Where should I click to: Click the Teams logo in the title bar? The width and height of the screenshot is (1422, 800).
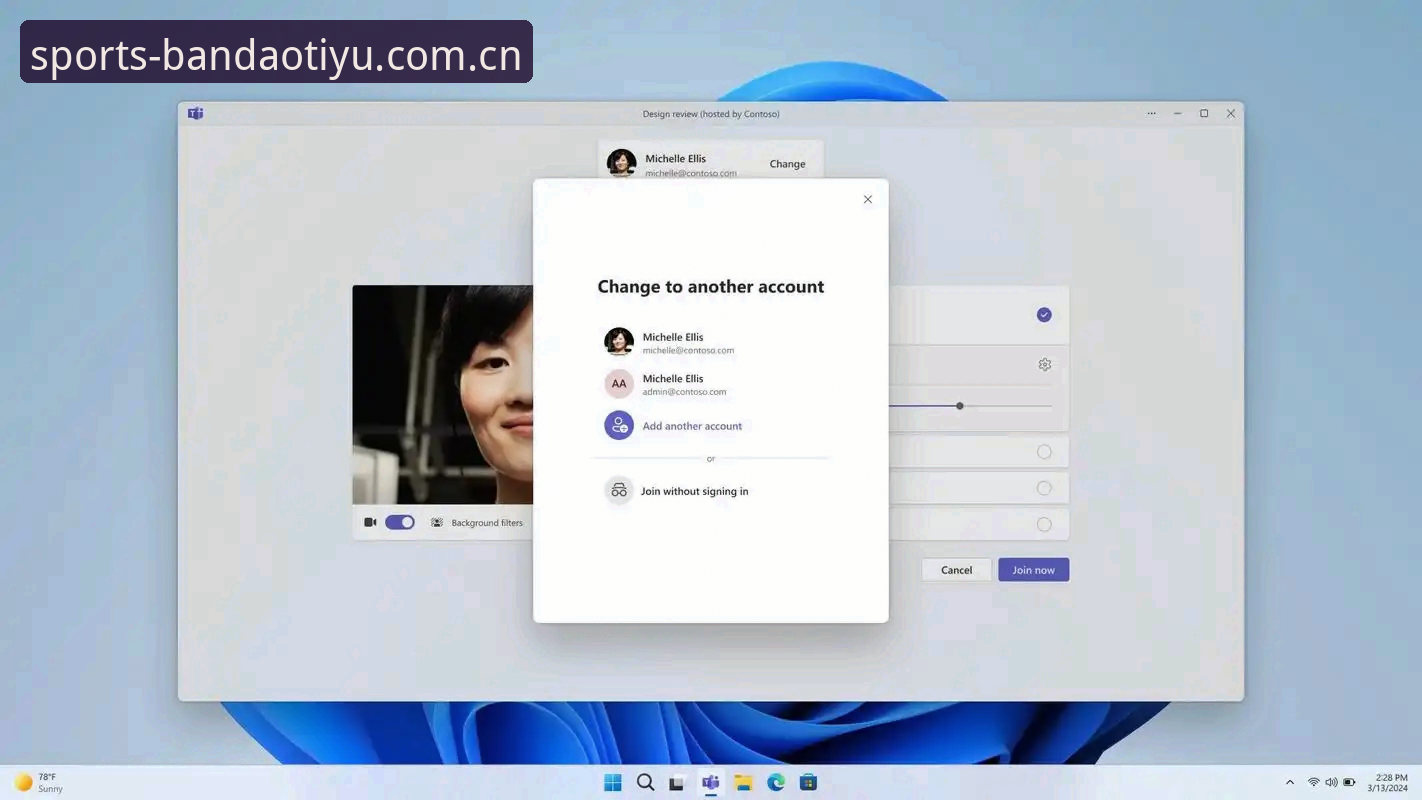[x=195, y=113]
